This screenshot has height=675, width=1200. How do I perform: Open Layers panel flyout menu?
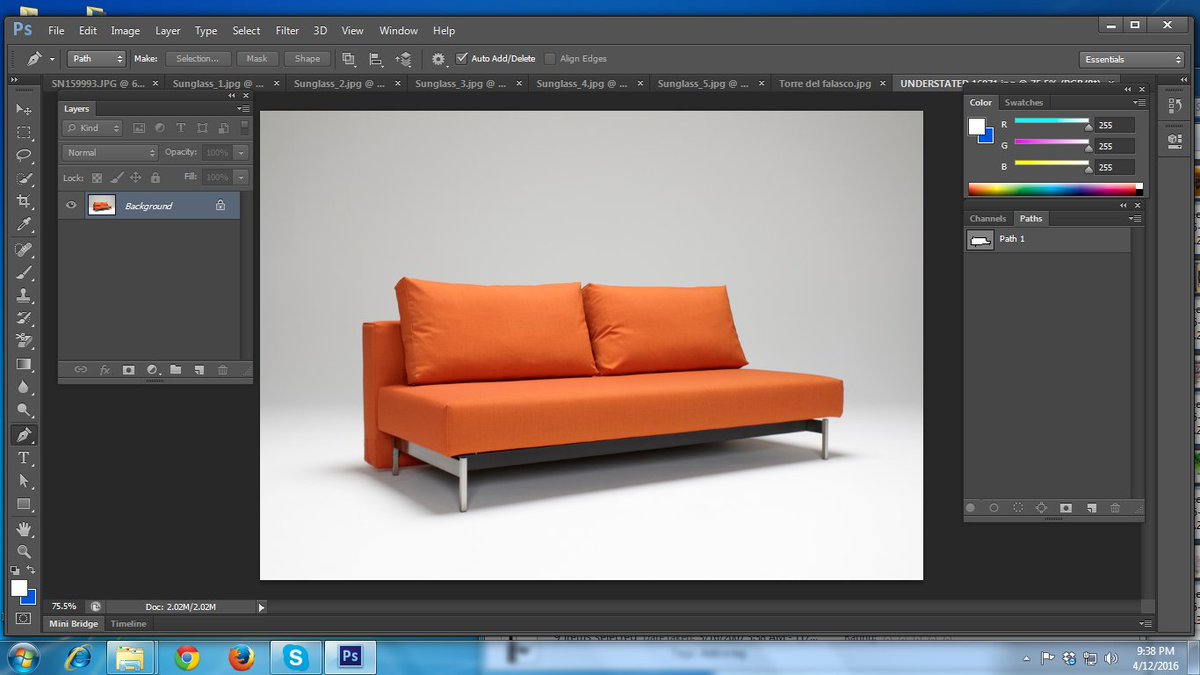pyautogui.click(x=244, y=108)
